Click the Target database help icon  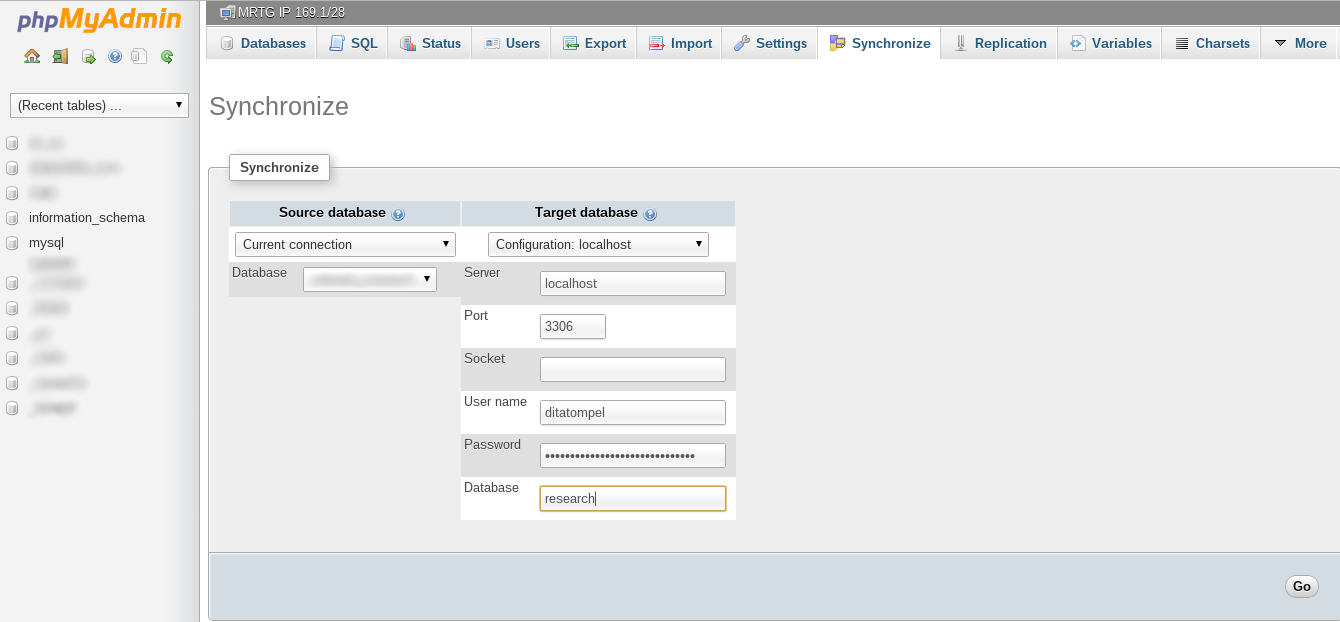pyautogui.click(x=650, y=214)
